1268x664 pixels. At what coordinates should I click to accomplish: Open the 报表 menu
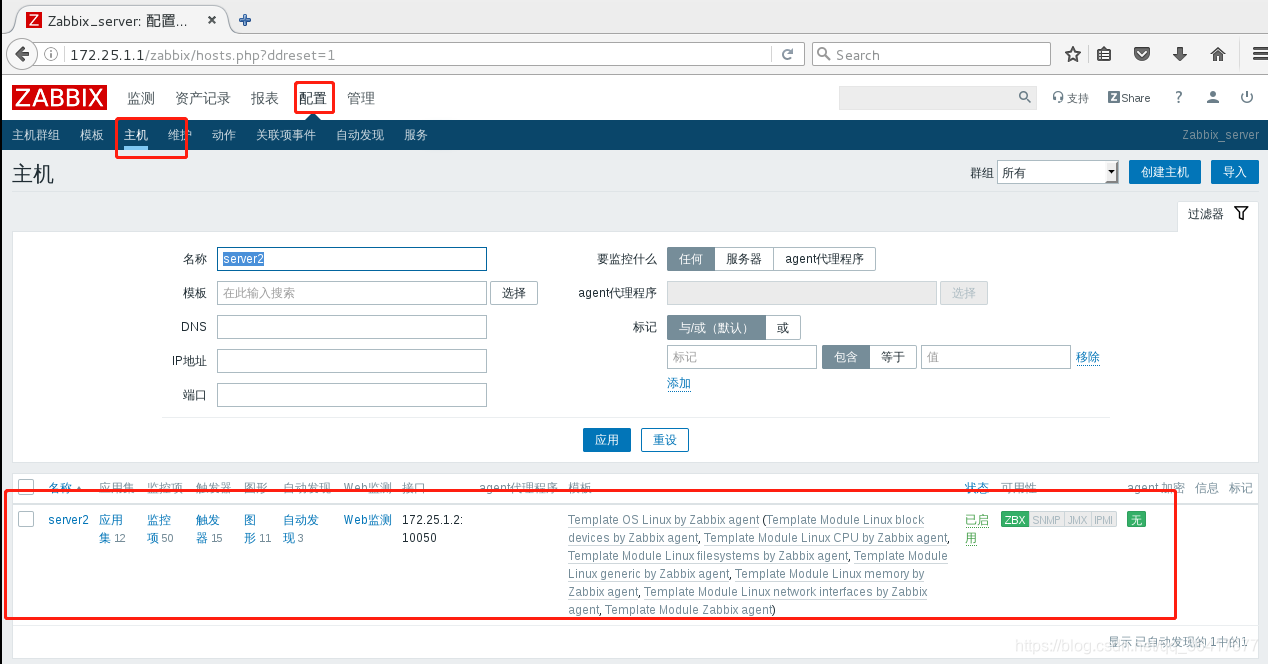[x=265, y=98]
